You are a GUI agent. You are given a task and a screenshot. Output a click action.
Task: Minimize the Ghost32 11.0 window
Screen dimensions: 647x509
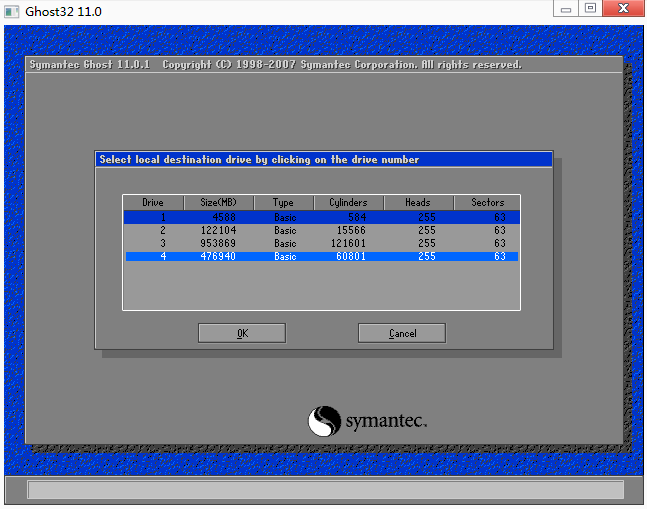pos(566,8)
